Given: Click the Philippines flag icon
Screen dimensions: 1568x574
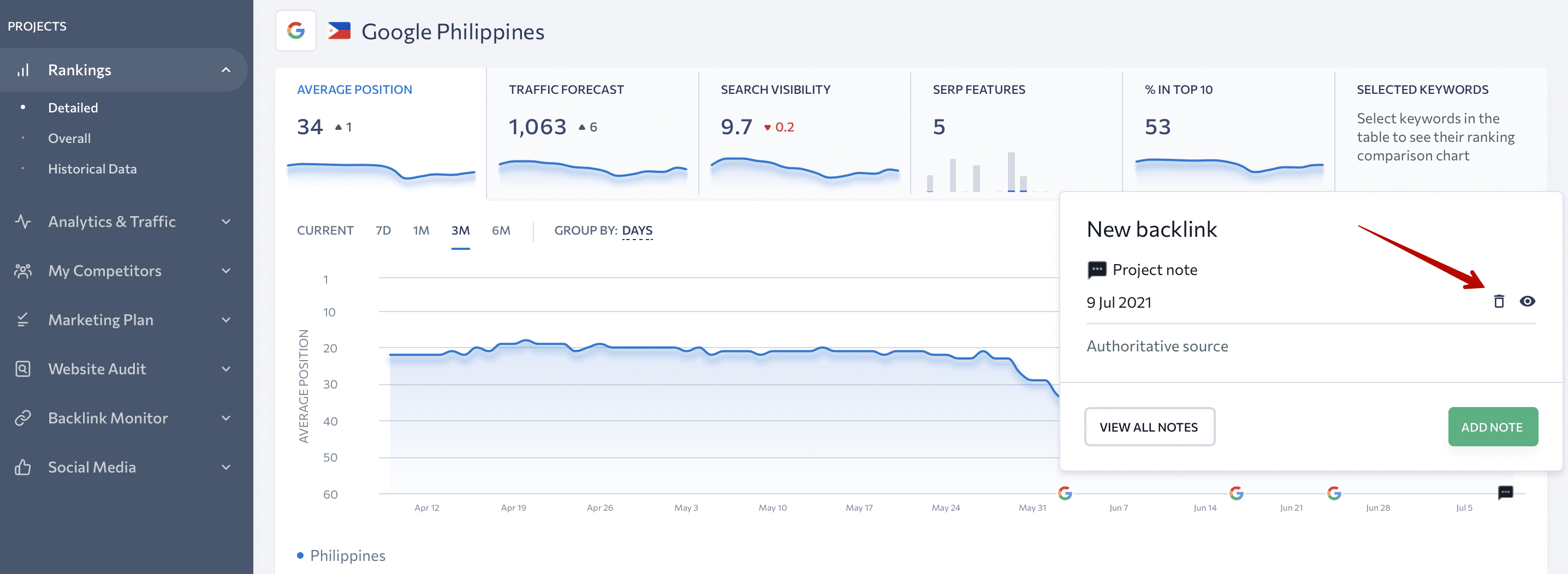Looking at the screenshot, I should click(x=339, y=31).
